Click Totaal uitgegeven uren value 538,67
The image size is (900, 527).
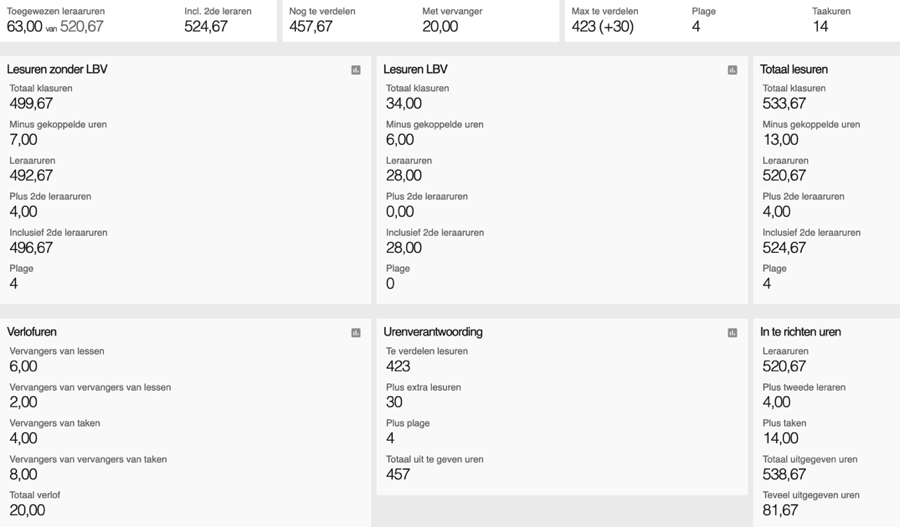click(x=784, y=474)
